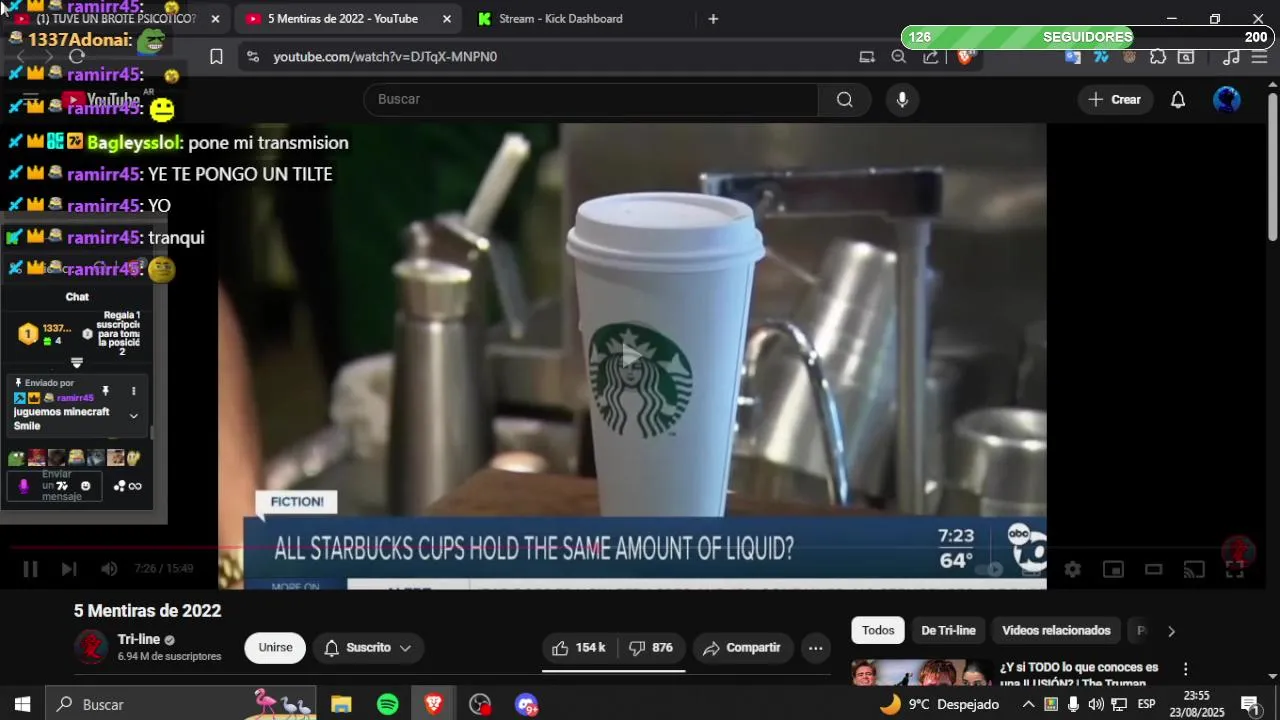Select the 5 Mentiras de 2022 tab
Screen dimensions: 1280x720
342,19
